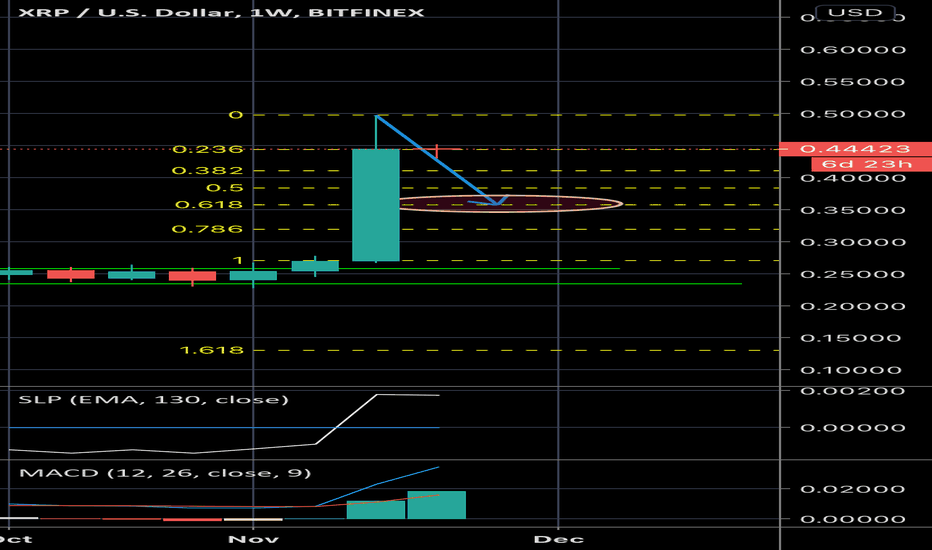Click the XRP / U.S. Dollar chart title

coord(221,12)
